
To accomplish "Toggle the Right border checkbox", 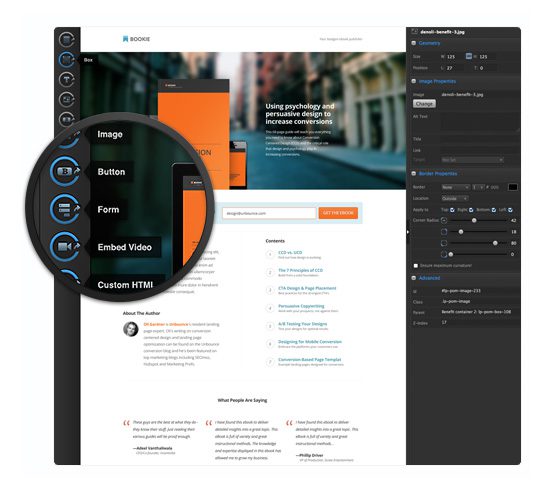I will point(471,210).
